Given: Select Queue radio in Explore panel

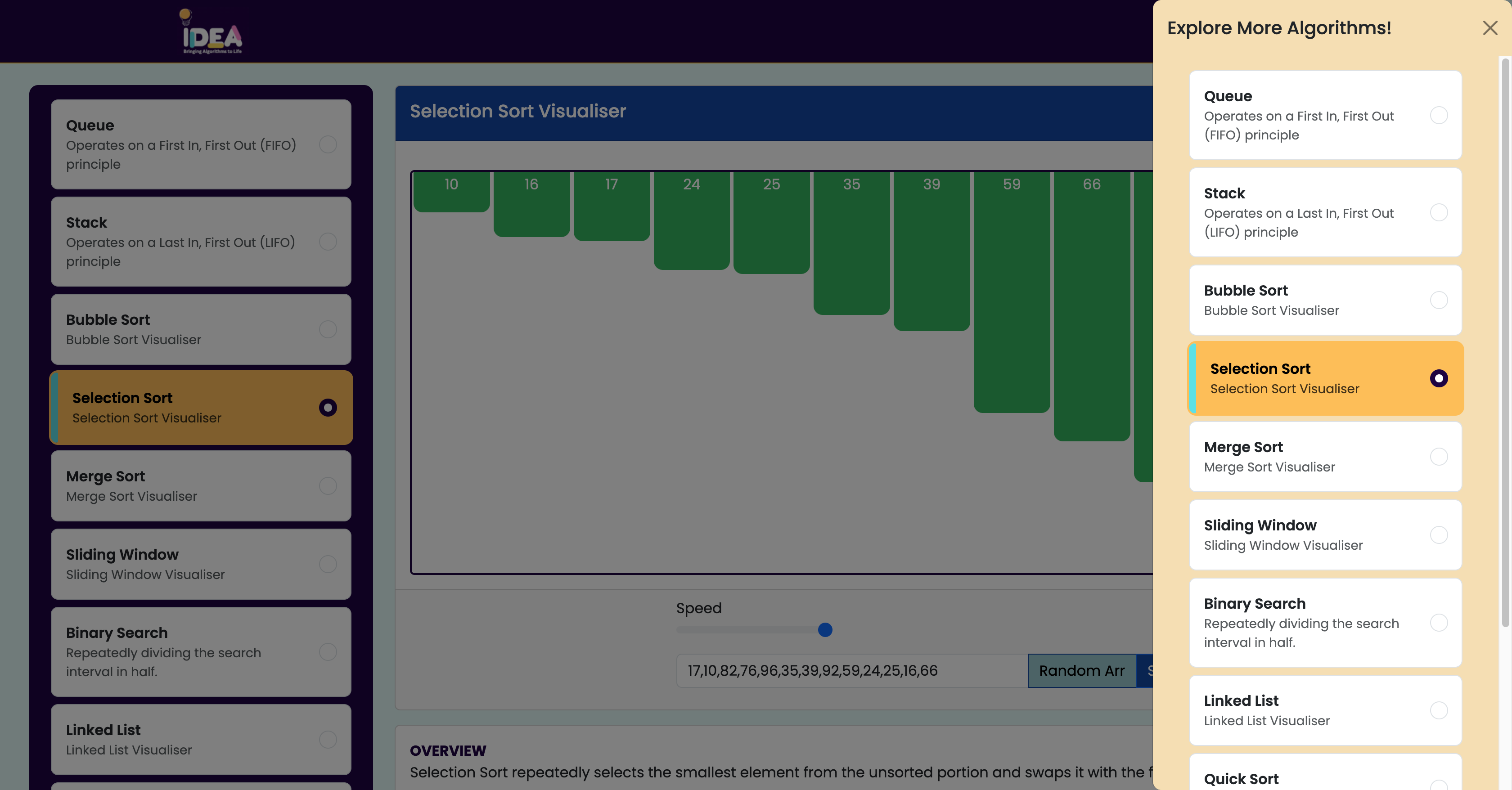Looking at the screenshot, I should pyautogui.click(x=1439, y=115).
